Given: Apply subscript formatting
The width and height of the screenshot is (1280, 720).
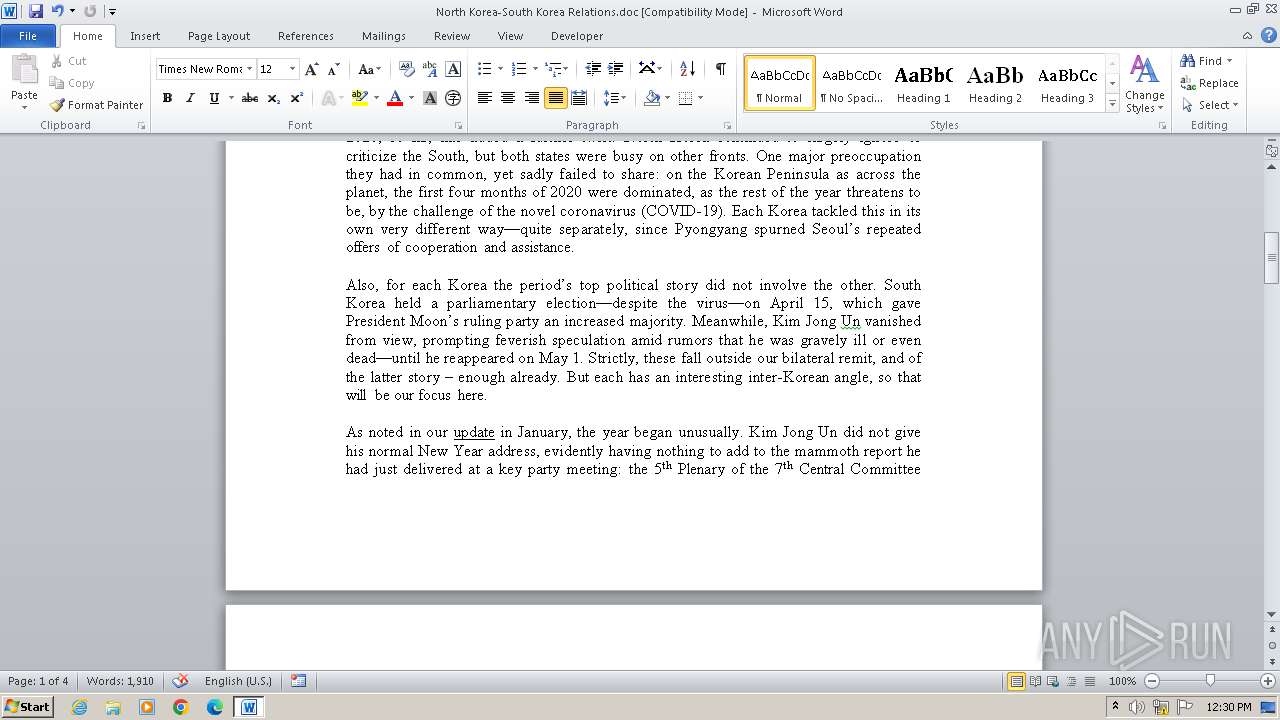Looking at the screenshot, I should pos(274,98).
